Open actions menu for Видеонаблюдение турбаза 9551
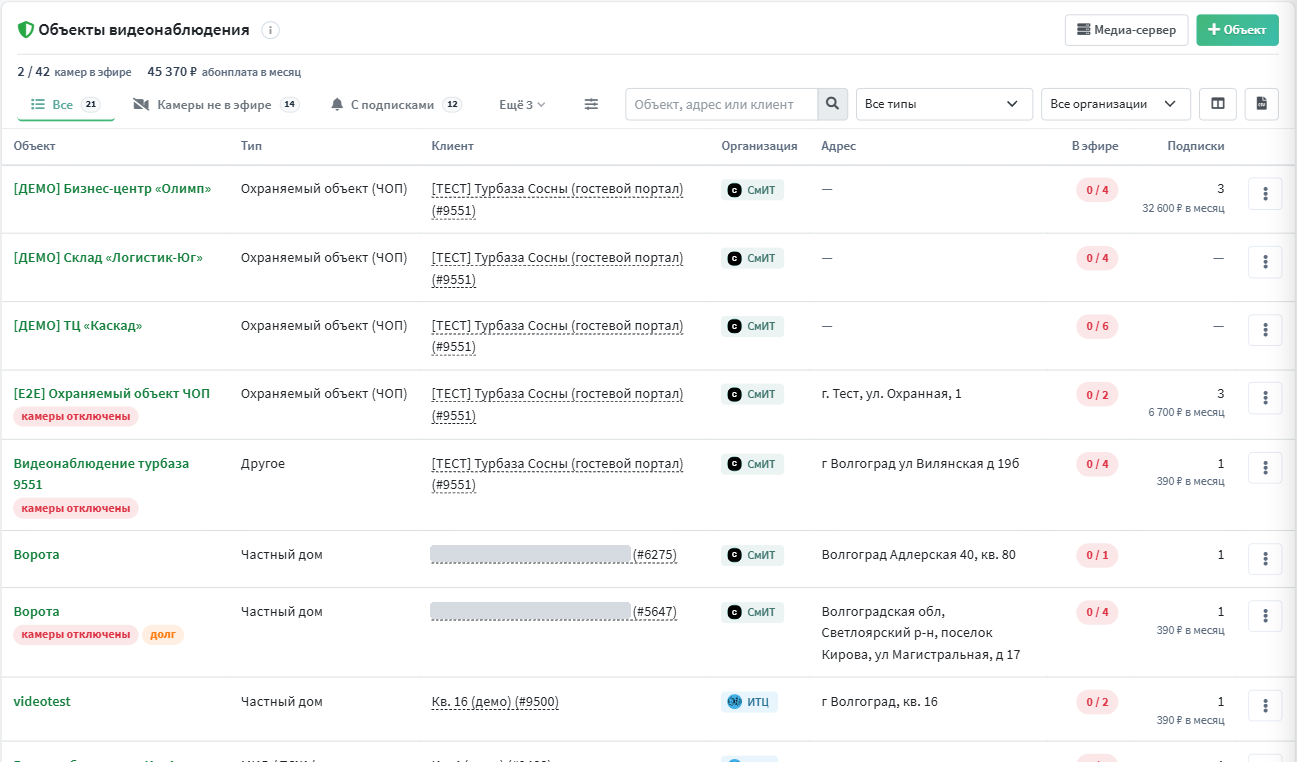 pyautogui.click(x=1265, y=468)
